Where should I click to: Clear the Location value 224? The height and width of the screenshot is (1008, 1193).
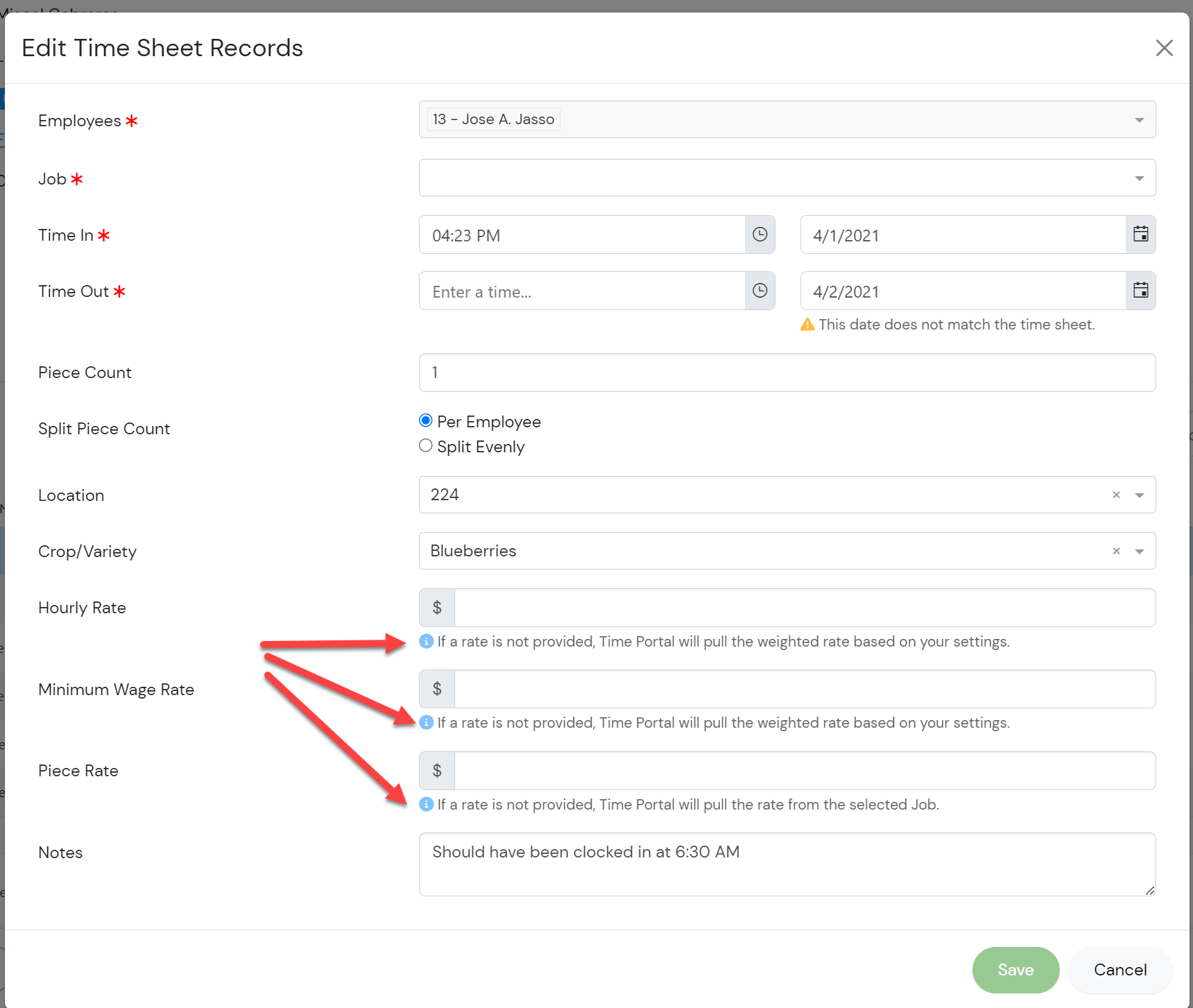coord(1116,495)
